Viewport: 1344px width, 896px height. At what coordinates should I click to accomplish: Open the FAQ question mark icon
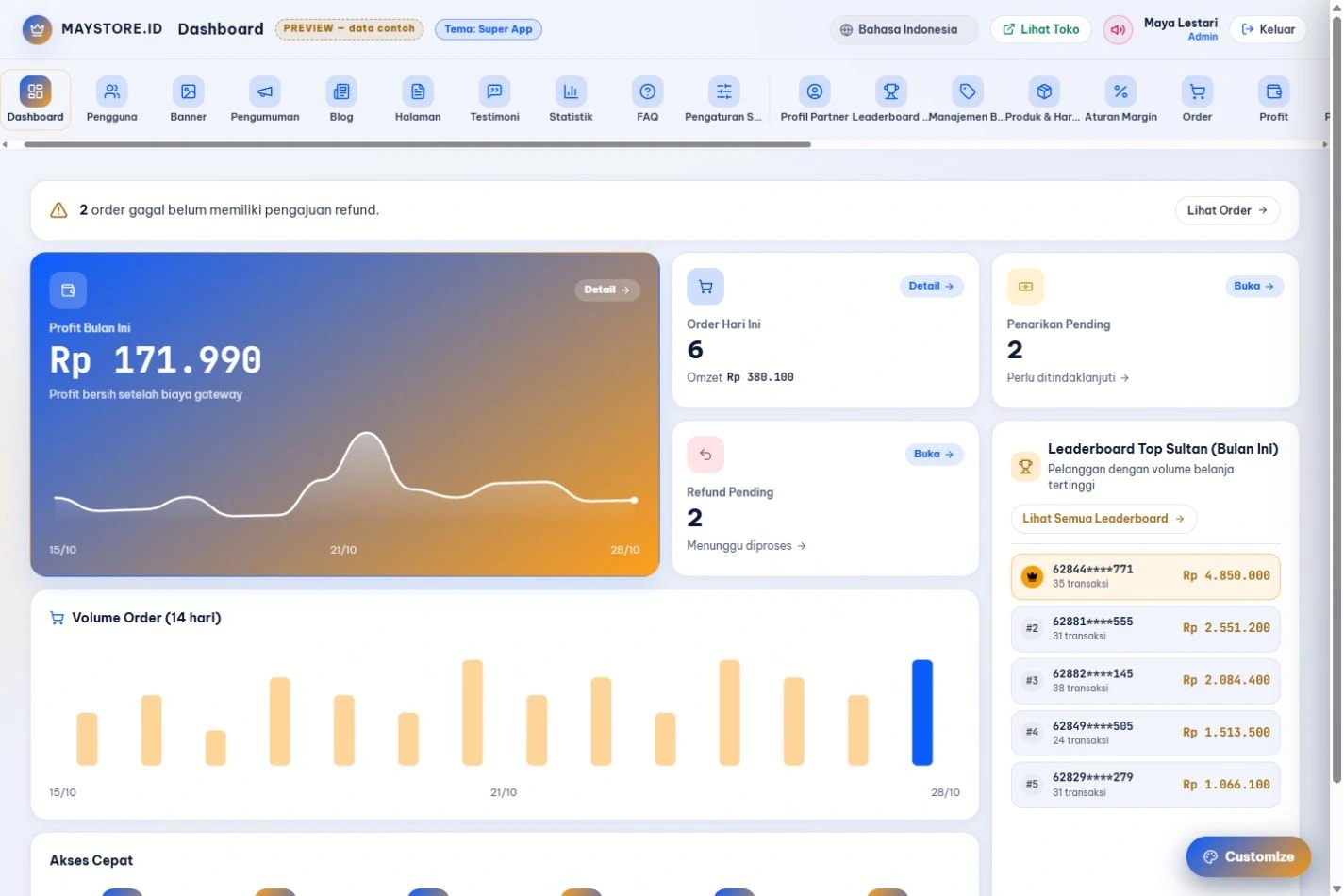click(x=648, y=91)
